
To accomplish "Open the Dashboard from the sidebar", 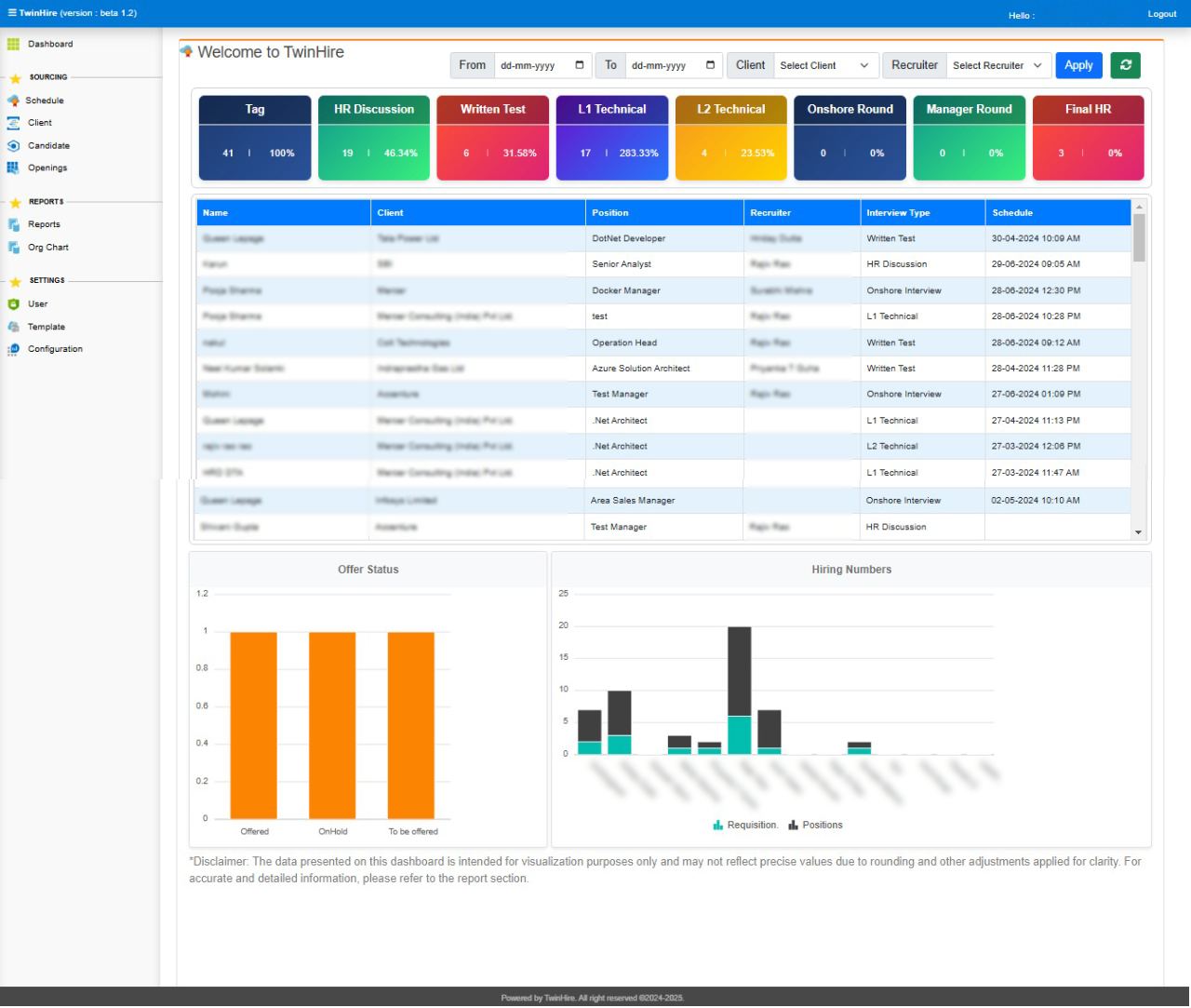I will pos(13,44).
